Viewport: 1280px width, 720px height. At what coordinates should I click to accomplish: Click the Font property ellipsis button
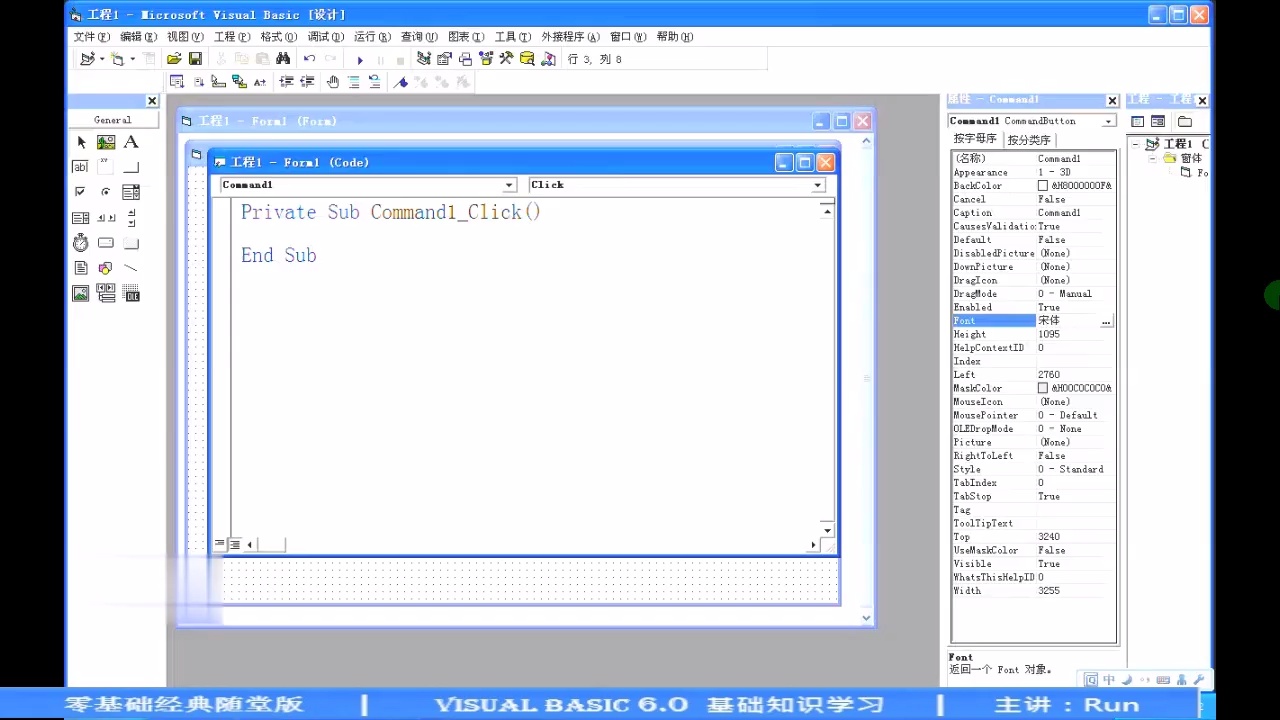[1106, 321]
